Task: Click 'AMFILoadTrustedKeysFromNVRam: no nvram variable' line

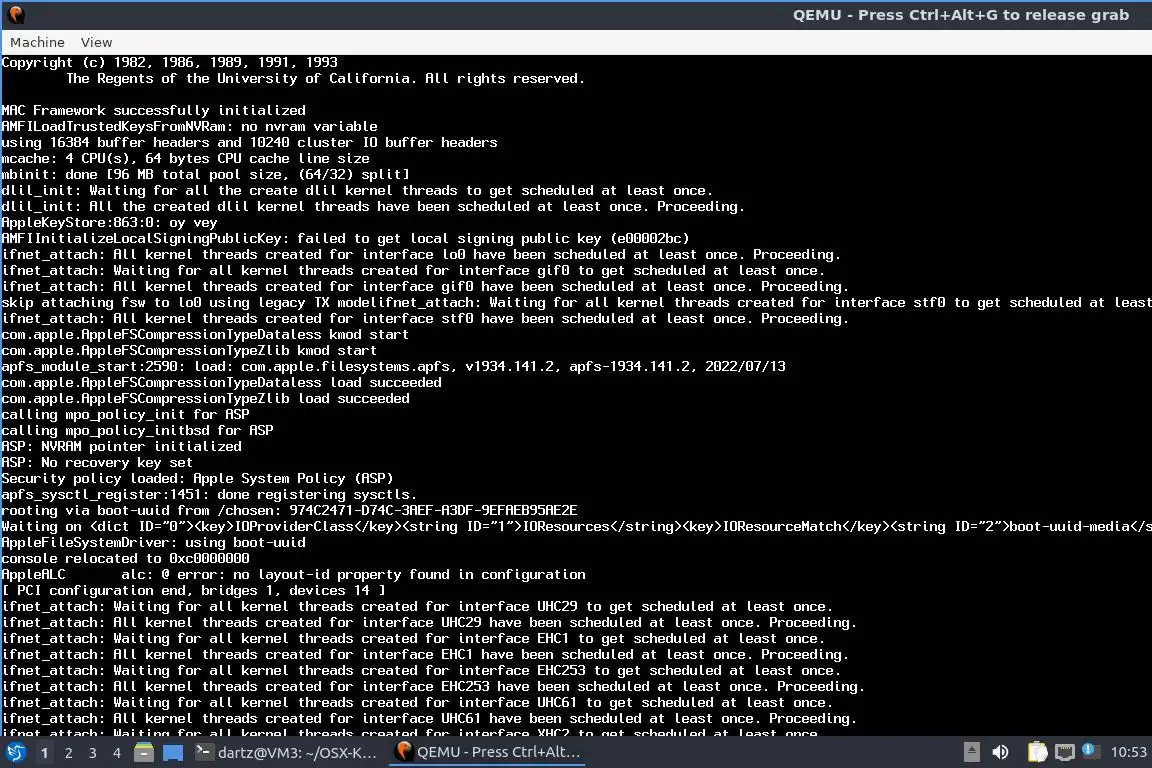Action: point(190,127)
